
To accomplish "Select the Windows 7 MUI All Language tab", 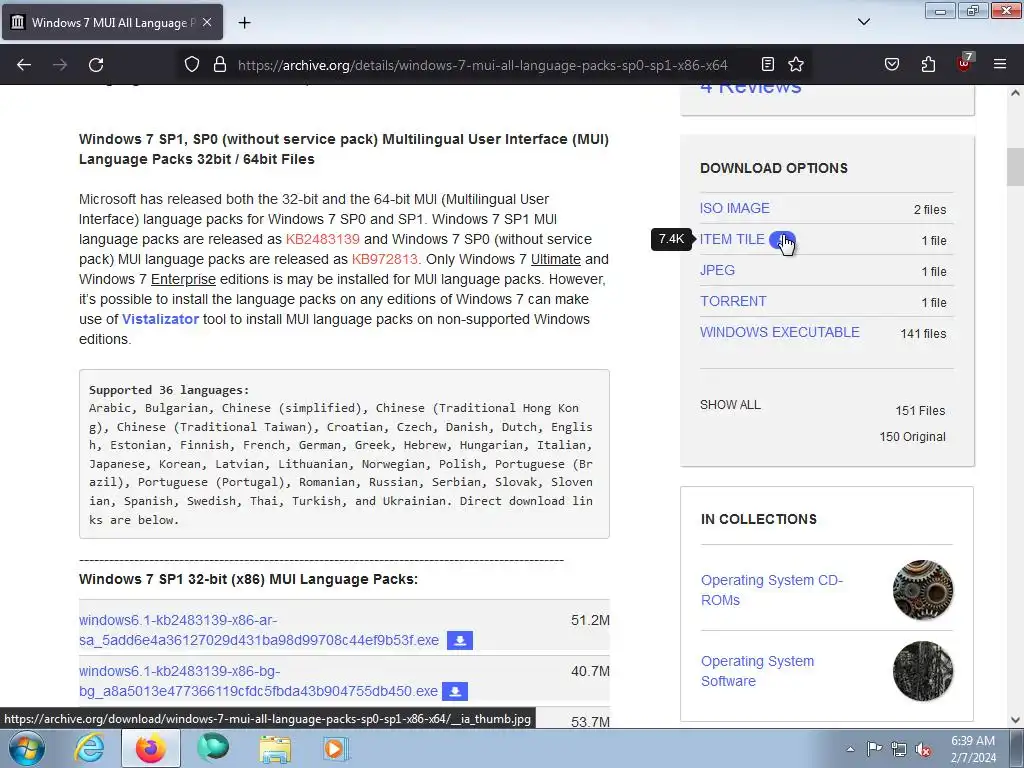I will [x=112, y=22].
